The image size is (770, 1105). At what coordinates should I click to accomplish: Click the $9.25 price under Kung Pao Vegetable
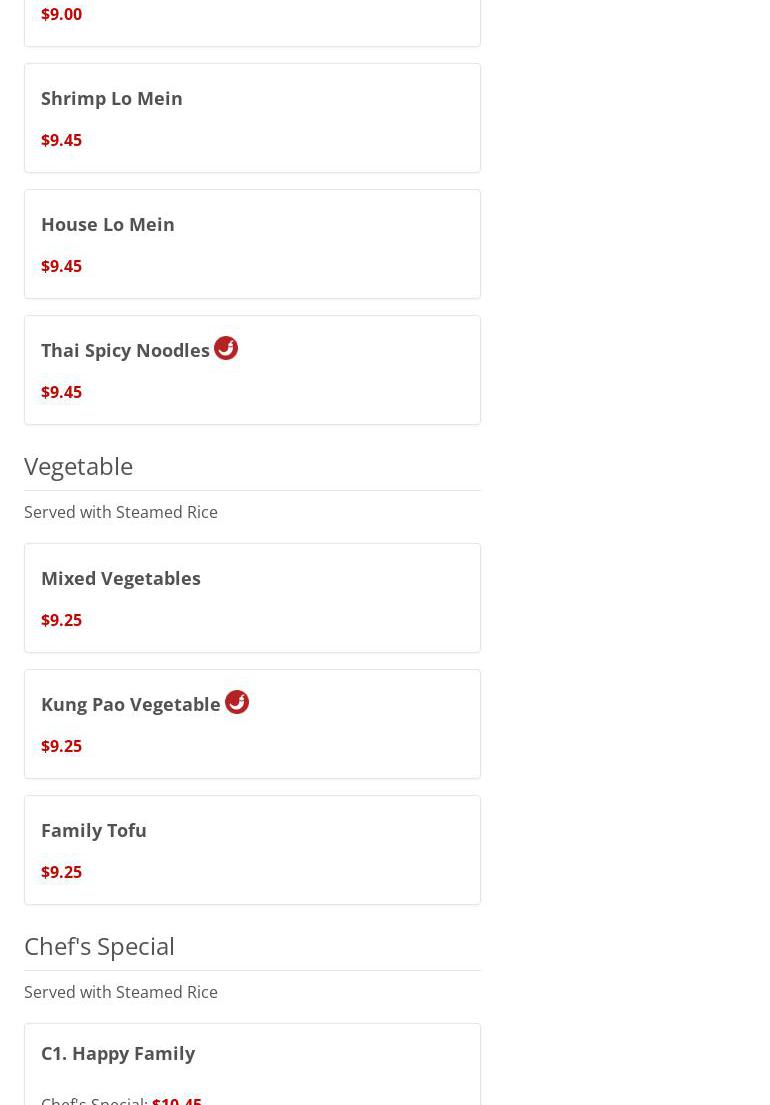point(61,746)
